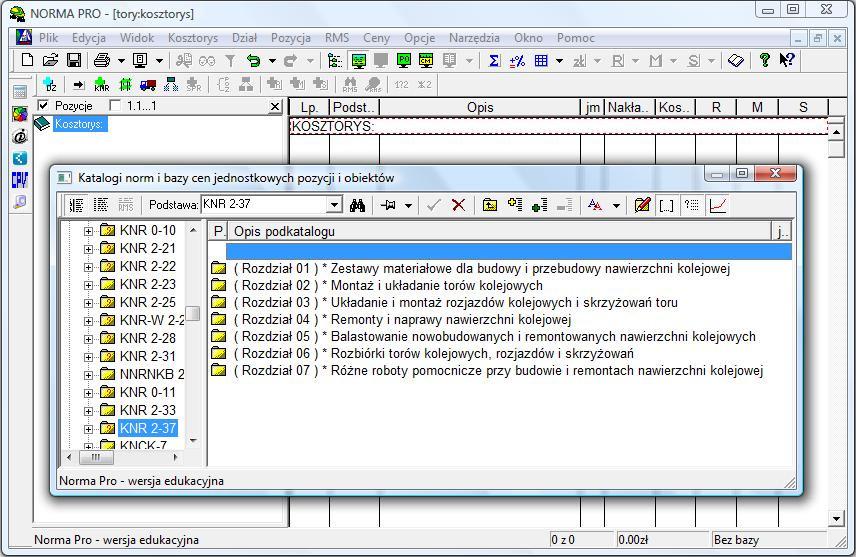Screen dimensions: 856x557
Task: Open Rozdział 06 Rozbiórki torów kolejowych row
Action: click(x=434, y=353)
